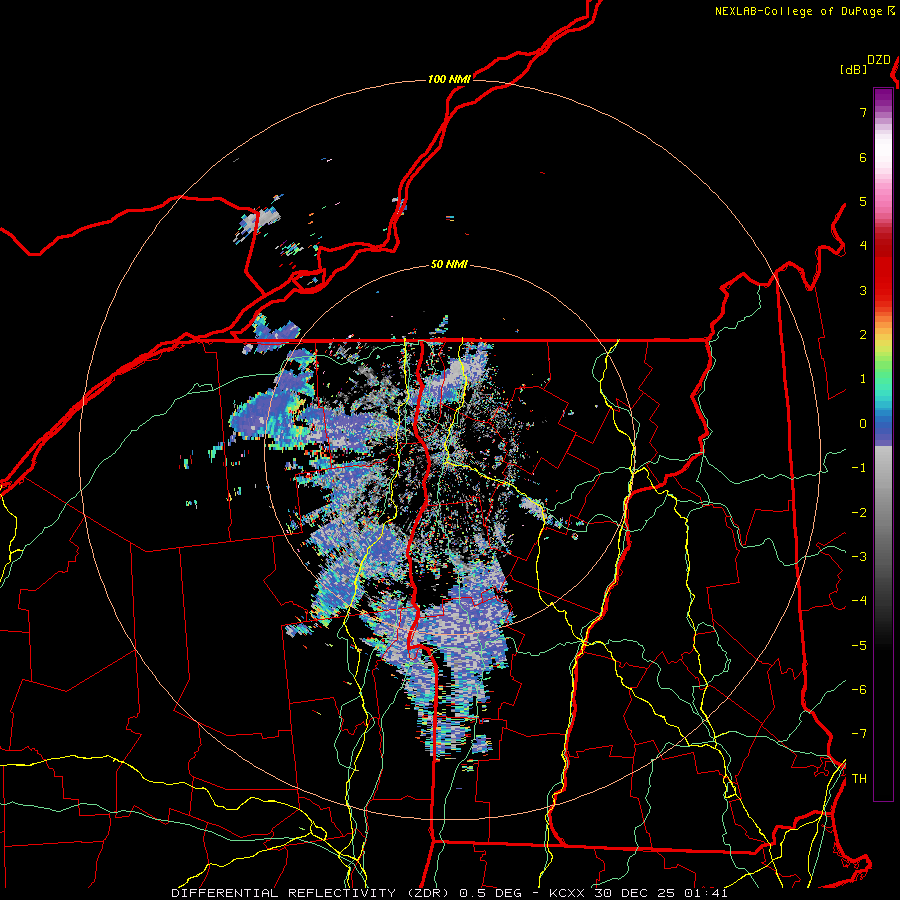Click the NEXLAB-College of DuPage credit text
900x900 pixels.
(800, 11)
